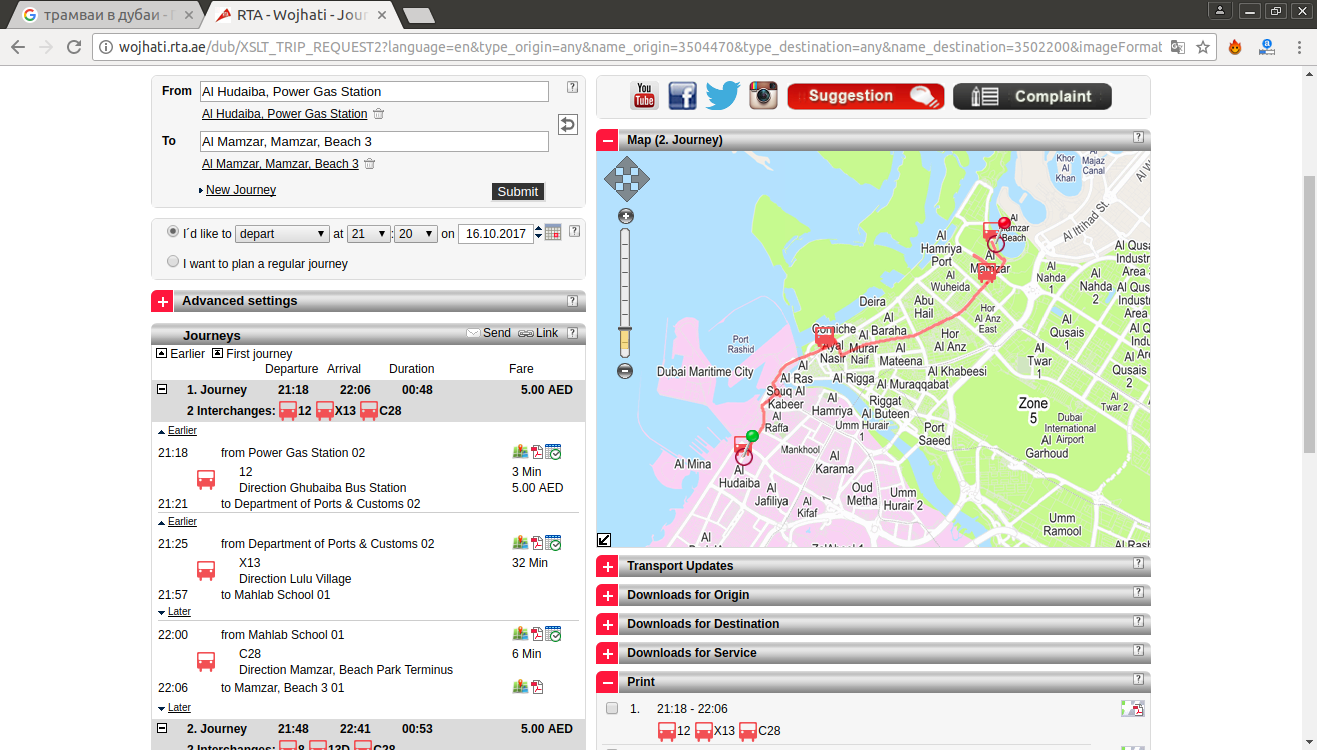Viewport: 1317px width, 750px height.
Task: Expand the Advanced settings section
Action: pyautogui.click(x=162, y=300)
